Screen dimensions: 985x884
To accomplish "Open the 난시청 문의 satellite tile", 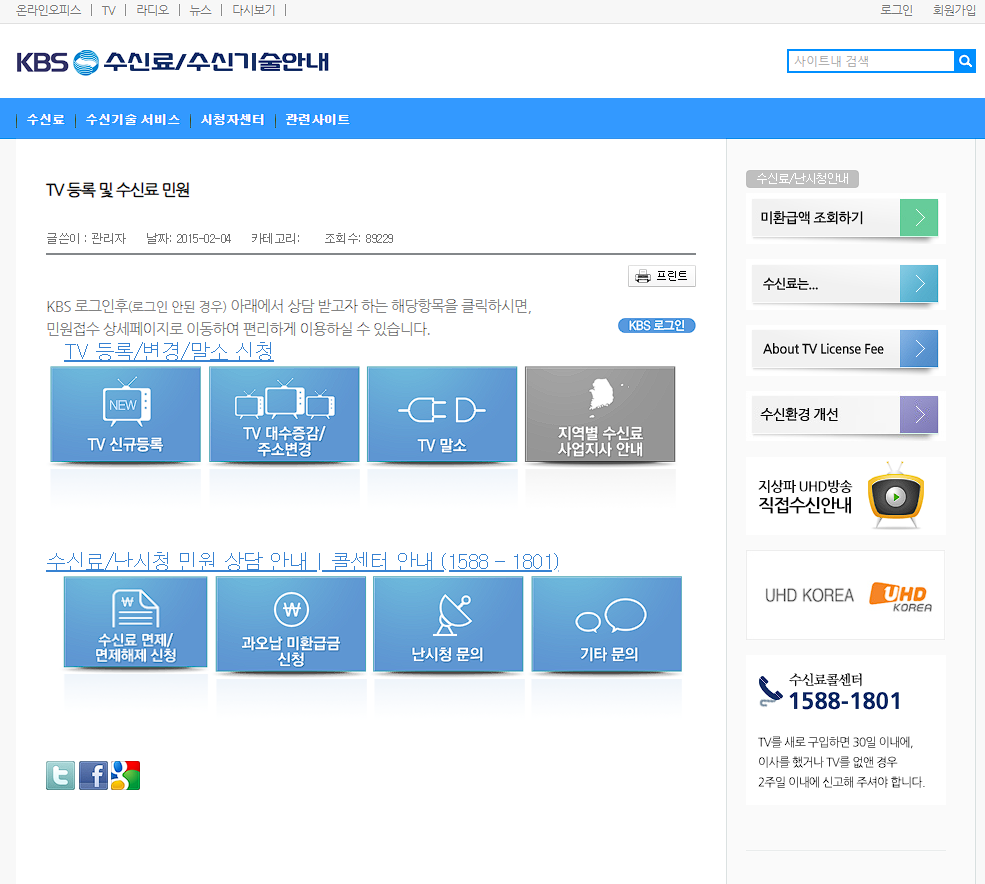I will 448,624.
